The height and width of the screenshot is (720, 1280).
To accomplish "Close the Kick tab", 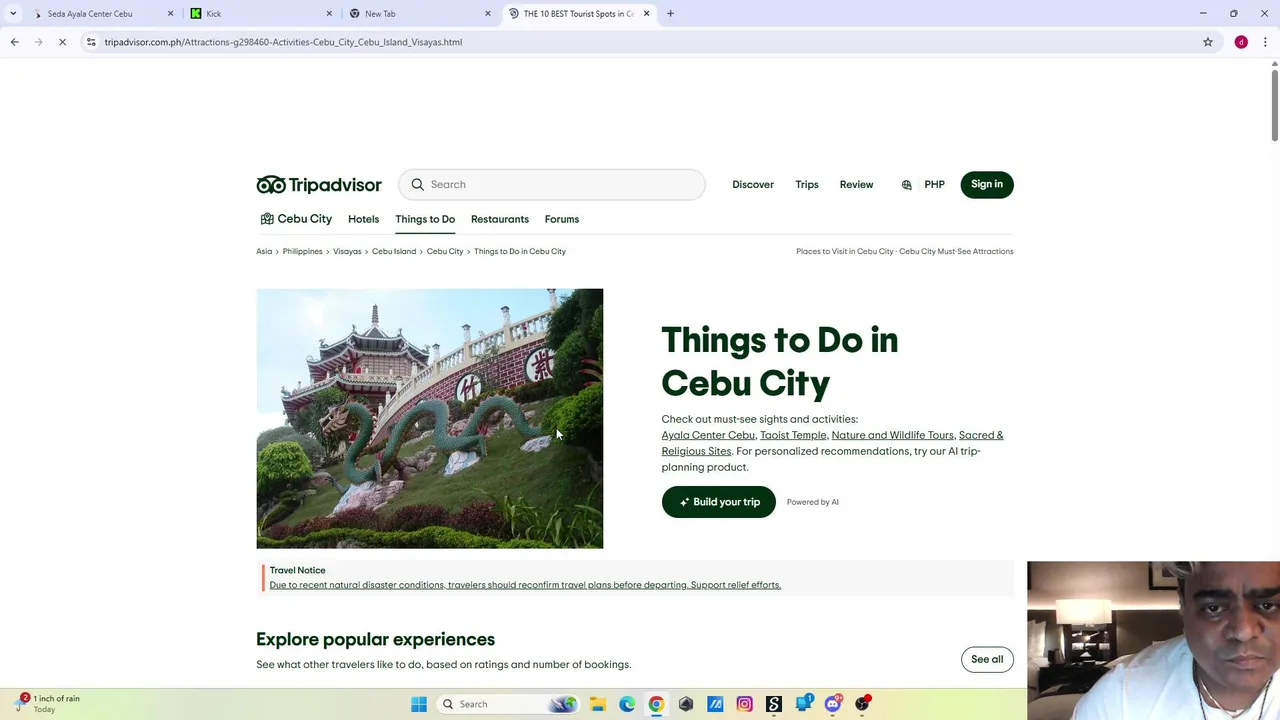I will pyautogui.click(x=329, y=14).
